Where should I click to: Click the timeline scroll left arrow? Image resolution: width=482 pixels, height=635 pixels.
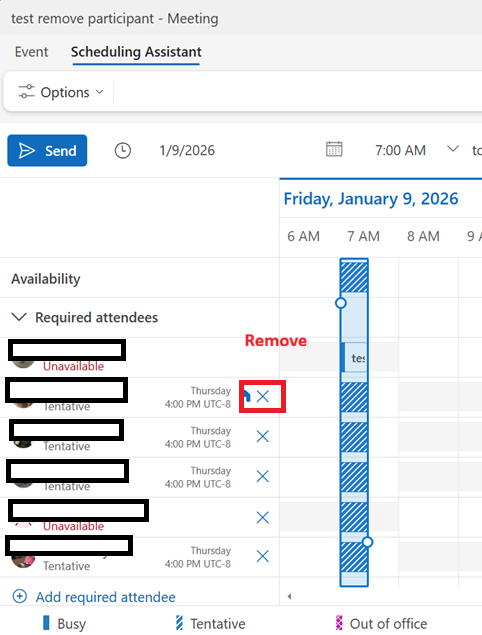click(289, 596)
